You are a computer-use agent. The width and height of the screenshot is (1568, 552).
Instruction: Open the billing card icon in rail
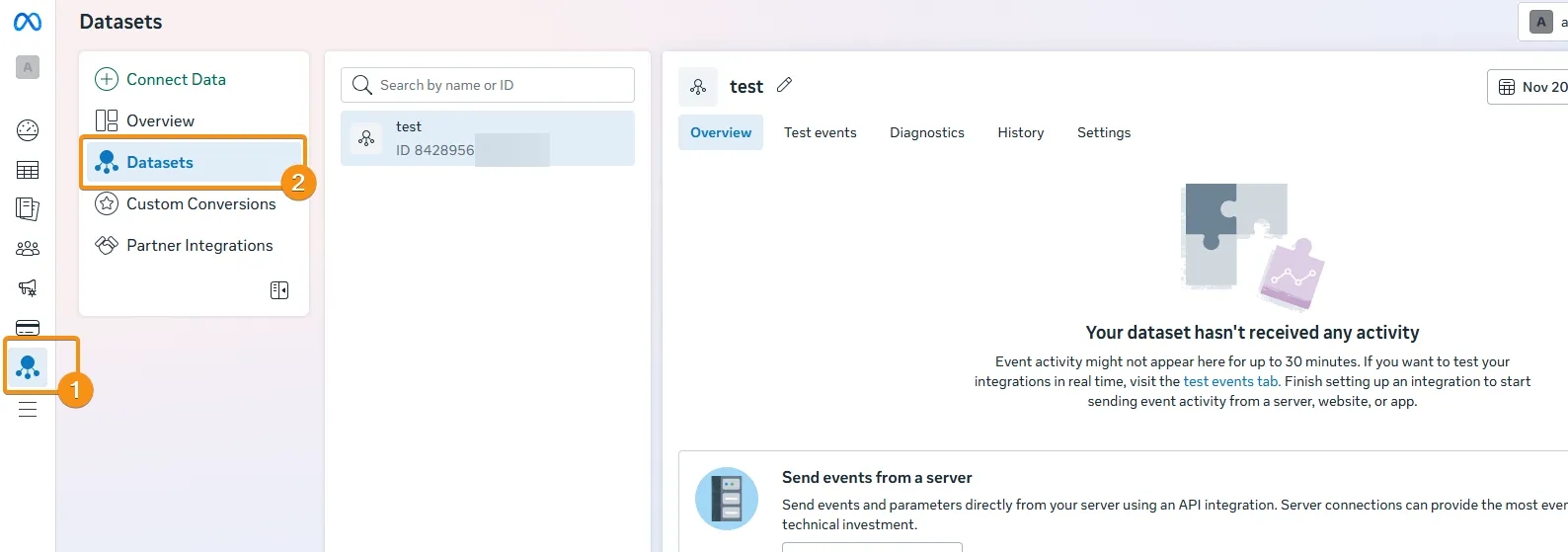28,328
